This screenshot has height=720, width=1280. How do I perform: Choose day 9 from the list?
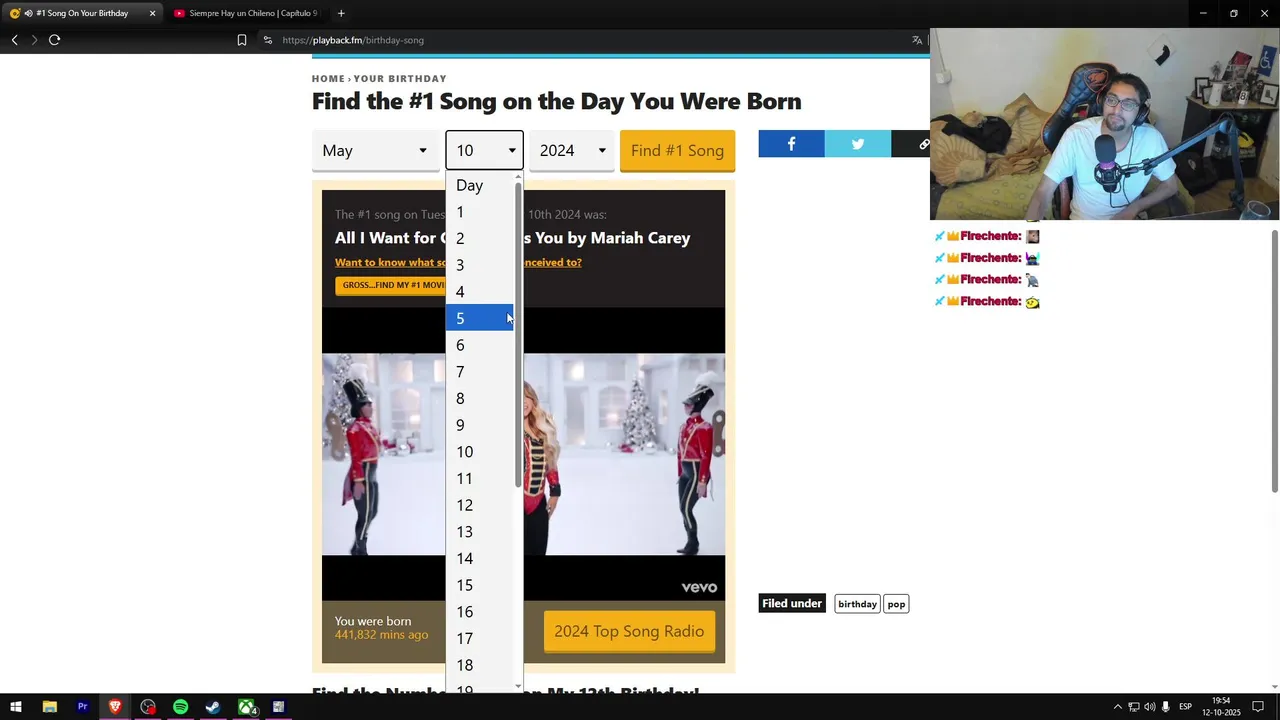click(480, 425)
